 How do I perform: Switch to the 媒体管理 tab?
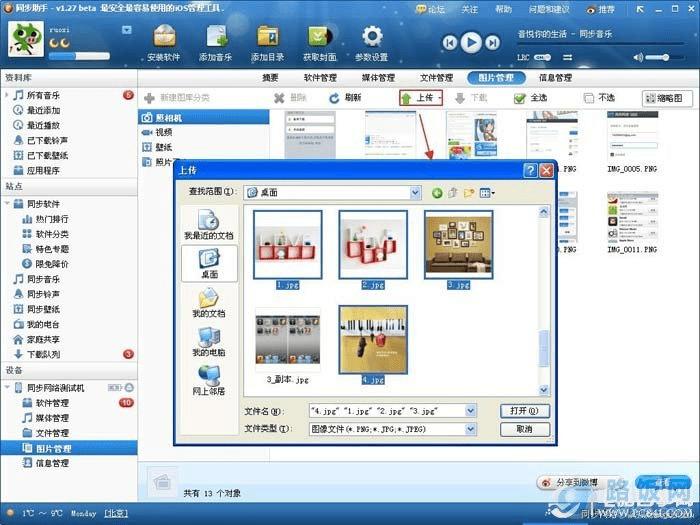click(378, 78)
